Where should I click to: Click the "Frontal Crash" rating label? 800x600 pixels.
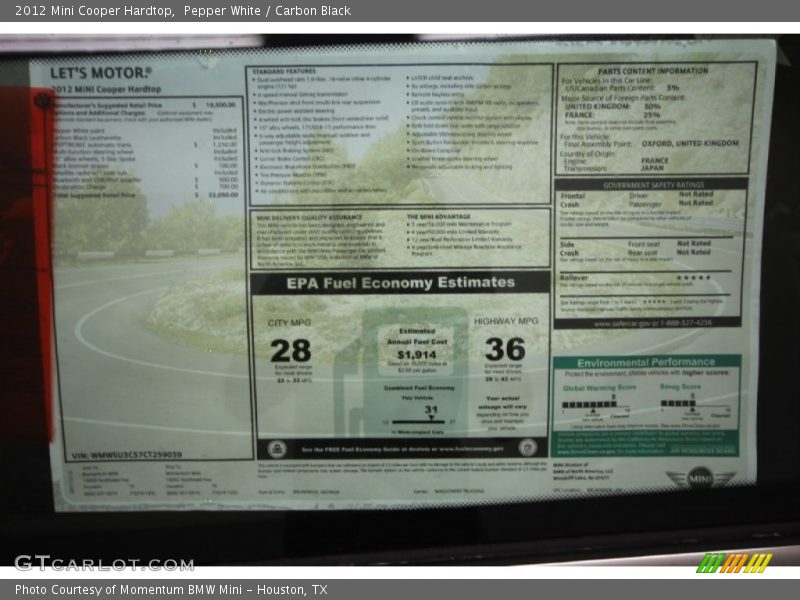coord(572,200)
